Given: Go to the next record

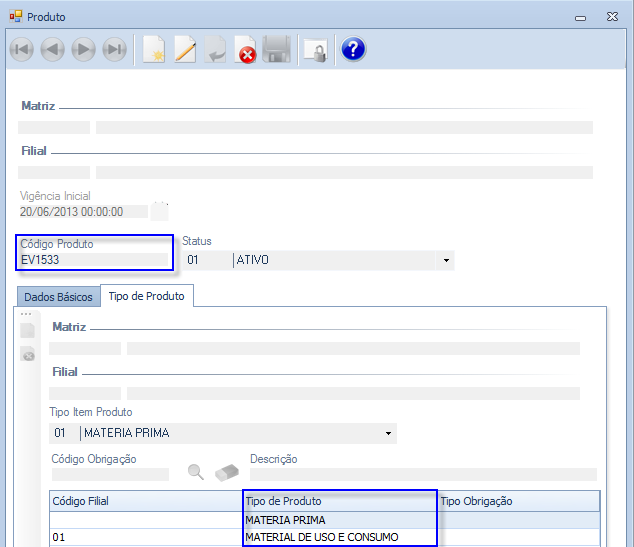Looking at the screenshot, I should pos(84,50).
